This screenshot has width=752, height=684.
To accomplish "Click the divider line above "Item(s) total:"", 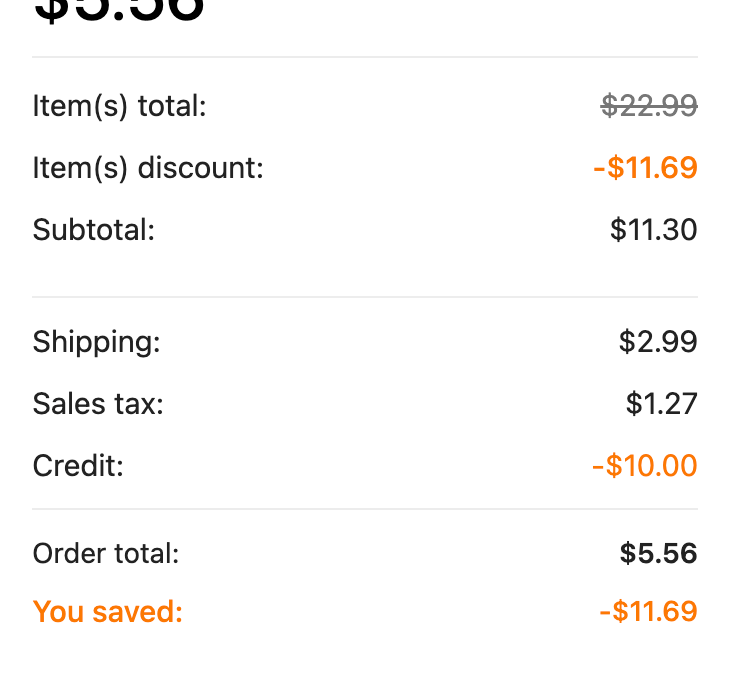I will [365, 57].
